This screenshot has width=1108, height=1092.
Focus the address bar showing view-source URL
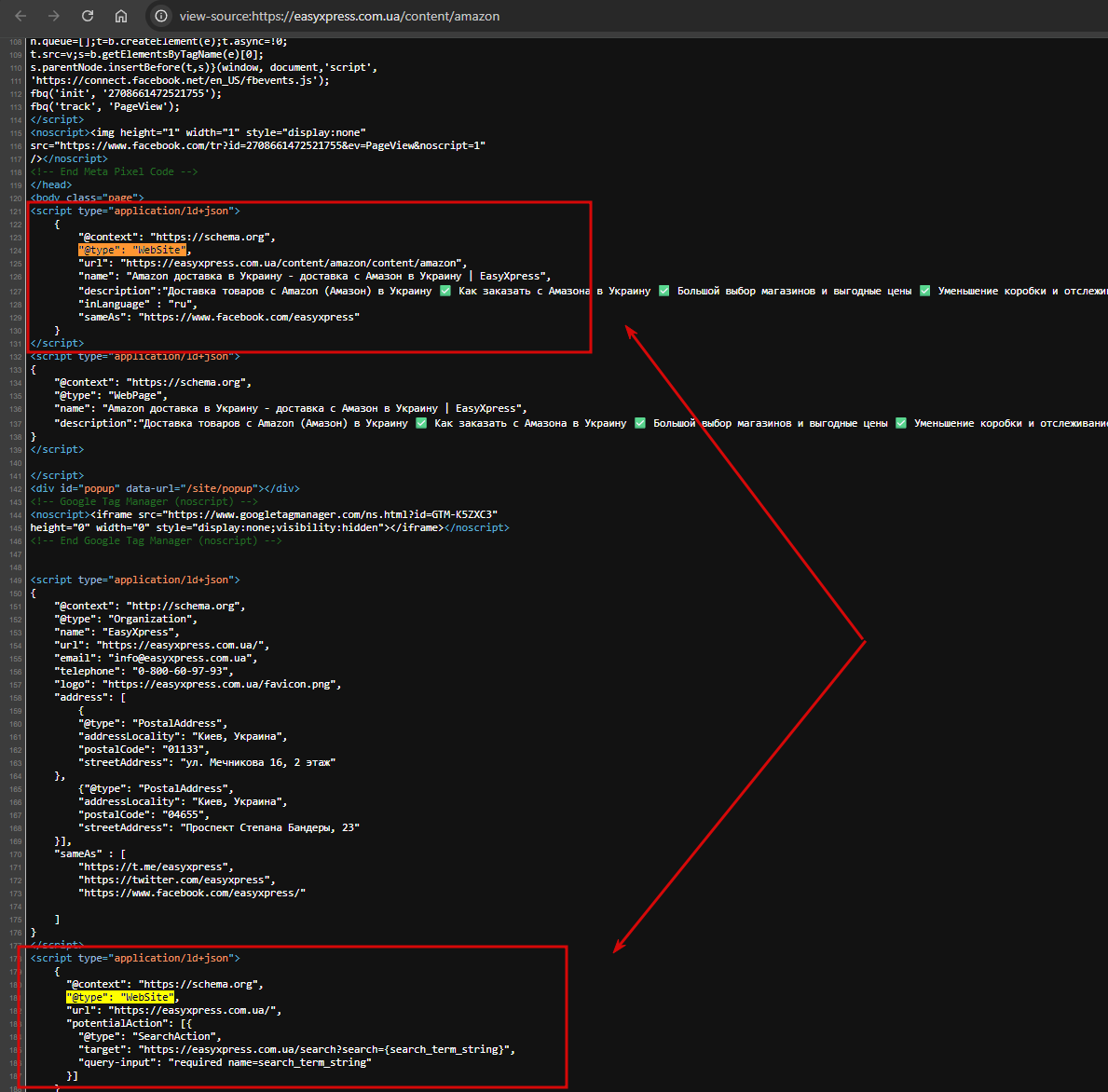coord(339,16)
